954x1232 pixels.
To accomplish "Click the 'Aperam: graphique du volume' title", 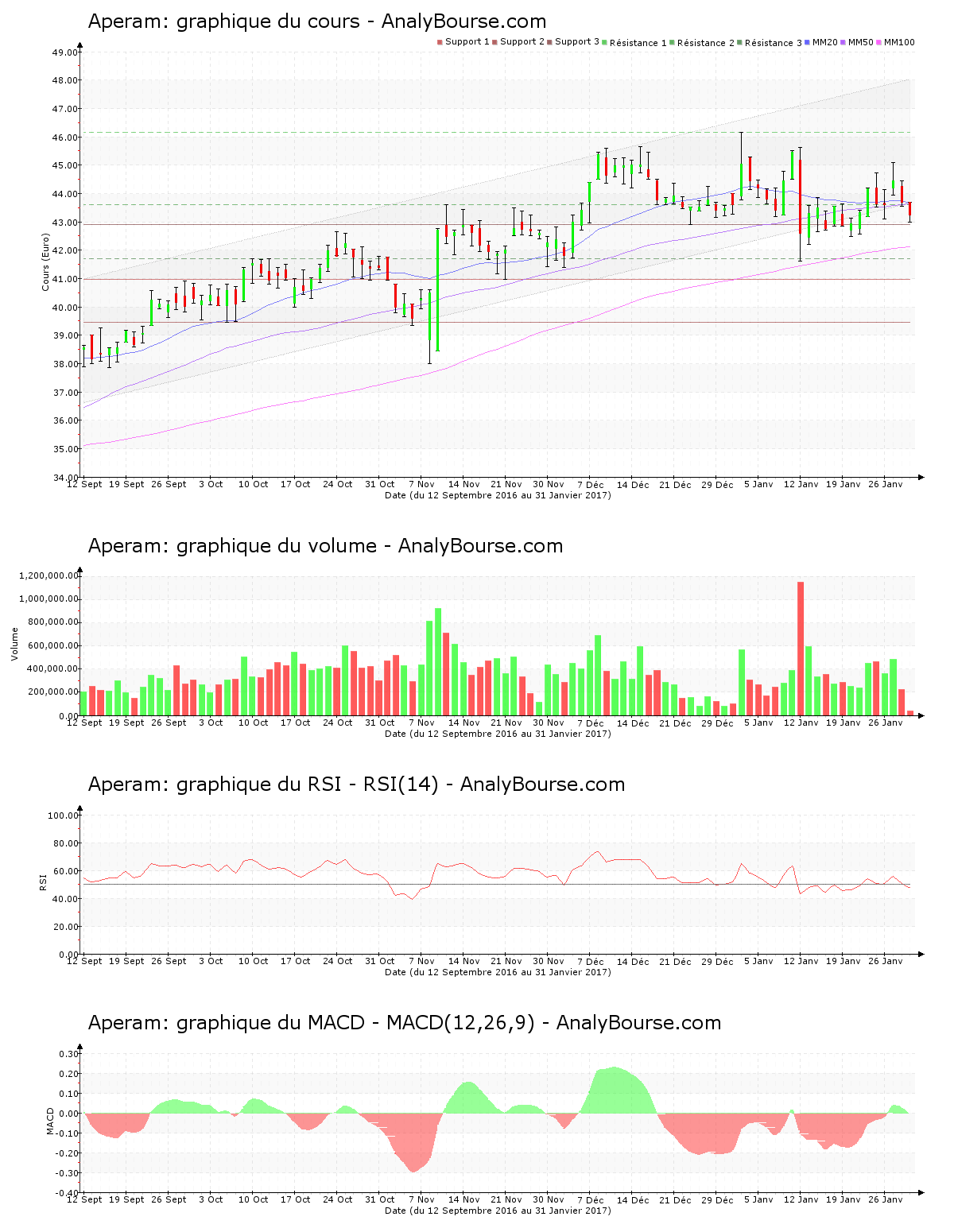I will (325, 546).
